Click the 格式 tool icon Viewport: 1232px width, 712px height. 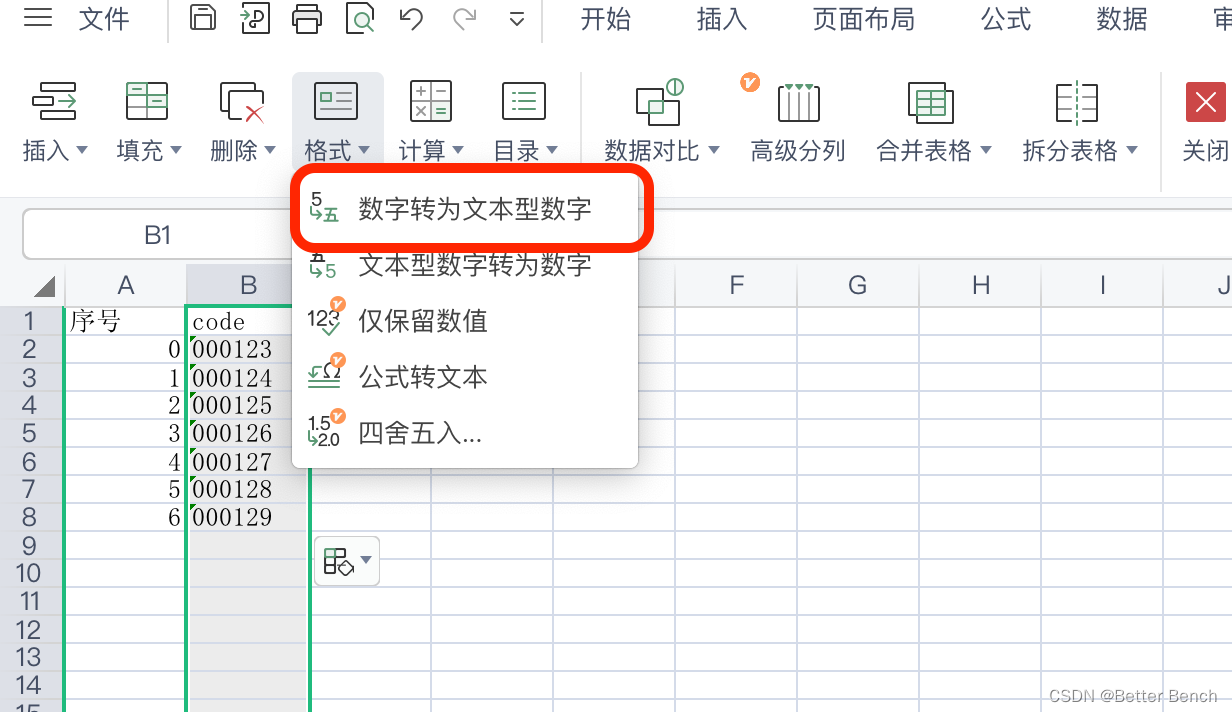tap(336, 101)
